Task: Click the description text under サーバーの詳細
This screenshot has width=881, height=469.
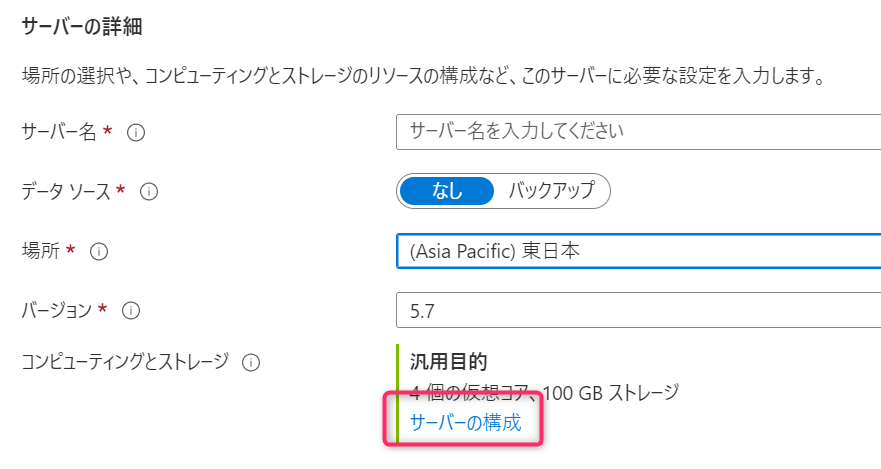Action: [x=424, y=75]
